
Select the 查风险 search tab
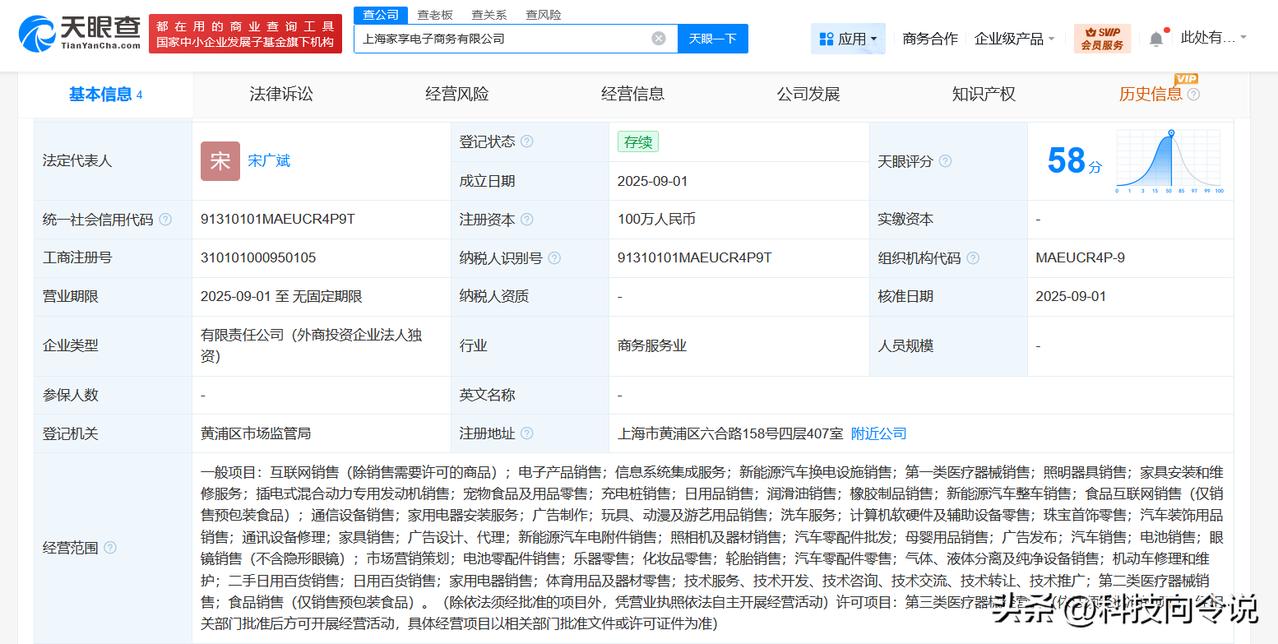point(543,15)
